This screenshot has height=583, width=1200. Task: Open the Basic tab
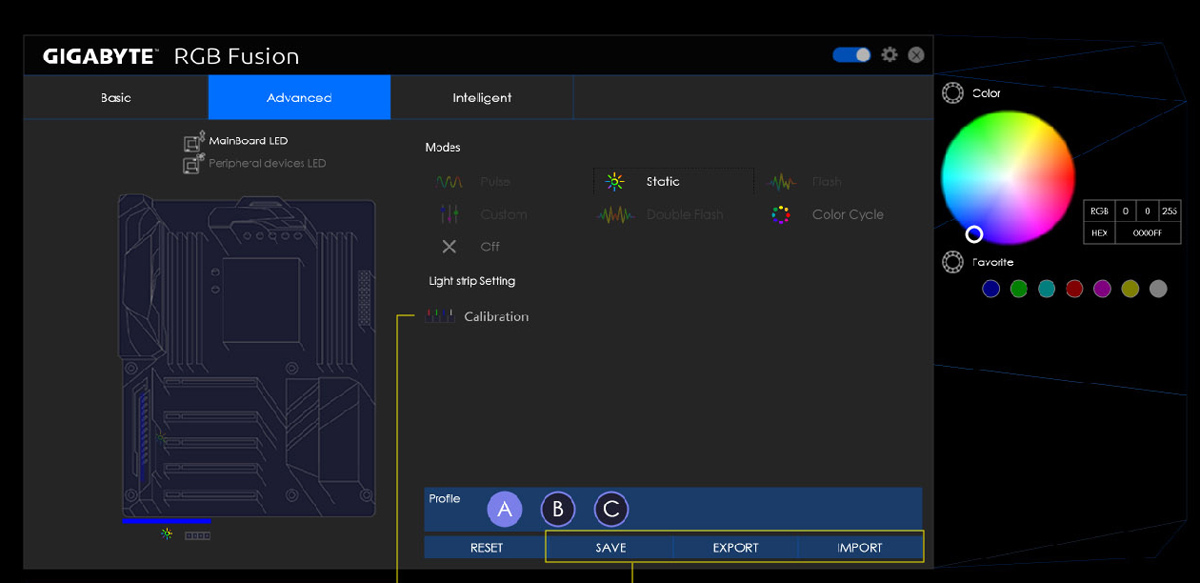116,98
